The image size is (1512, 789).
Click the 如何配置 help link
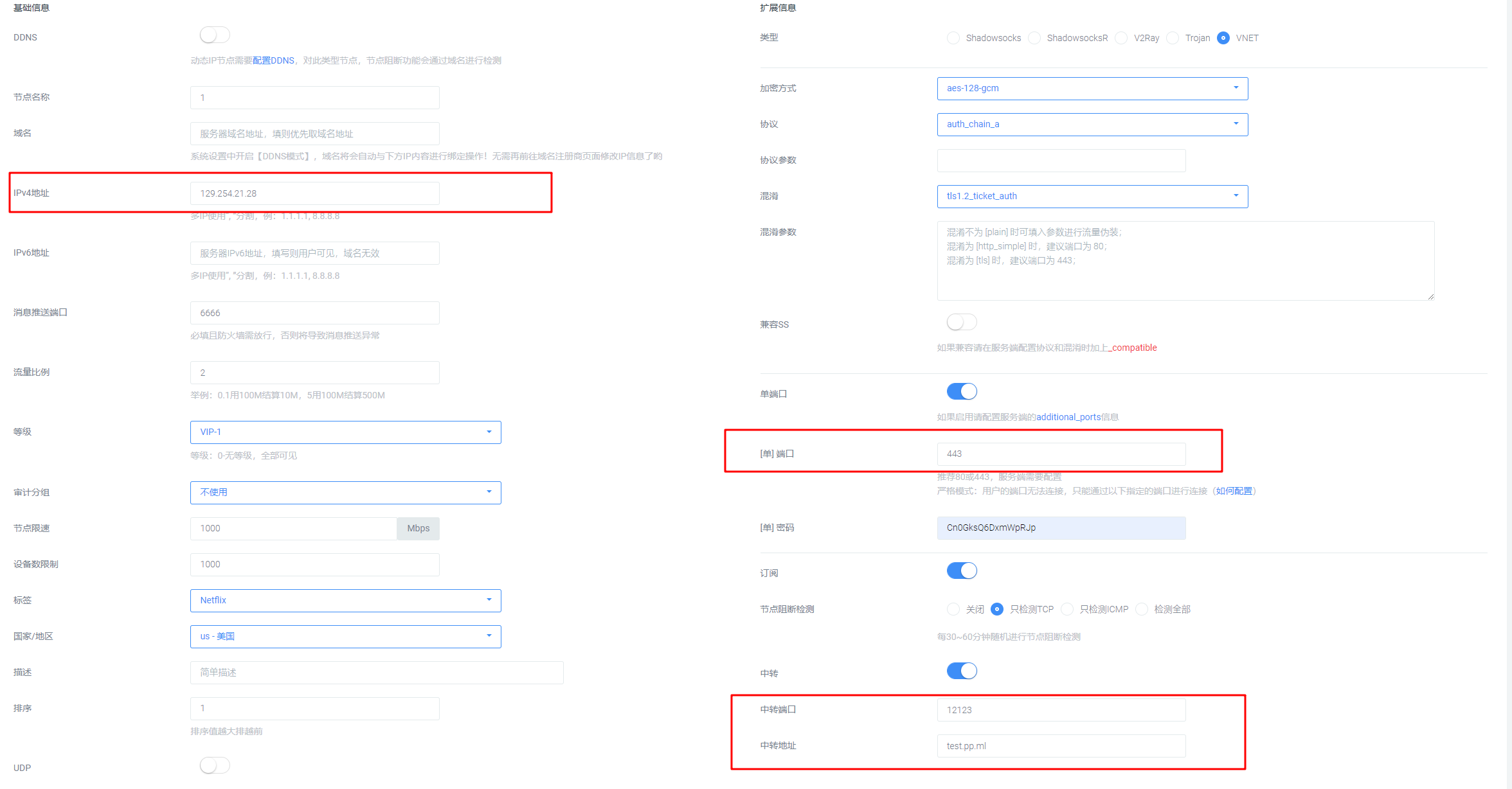point(1233,490)
